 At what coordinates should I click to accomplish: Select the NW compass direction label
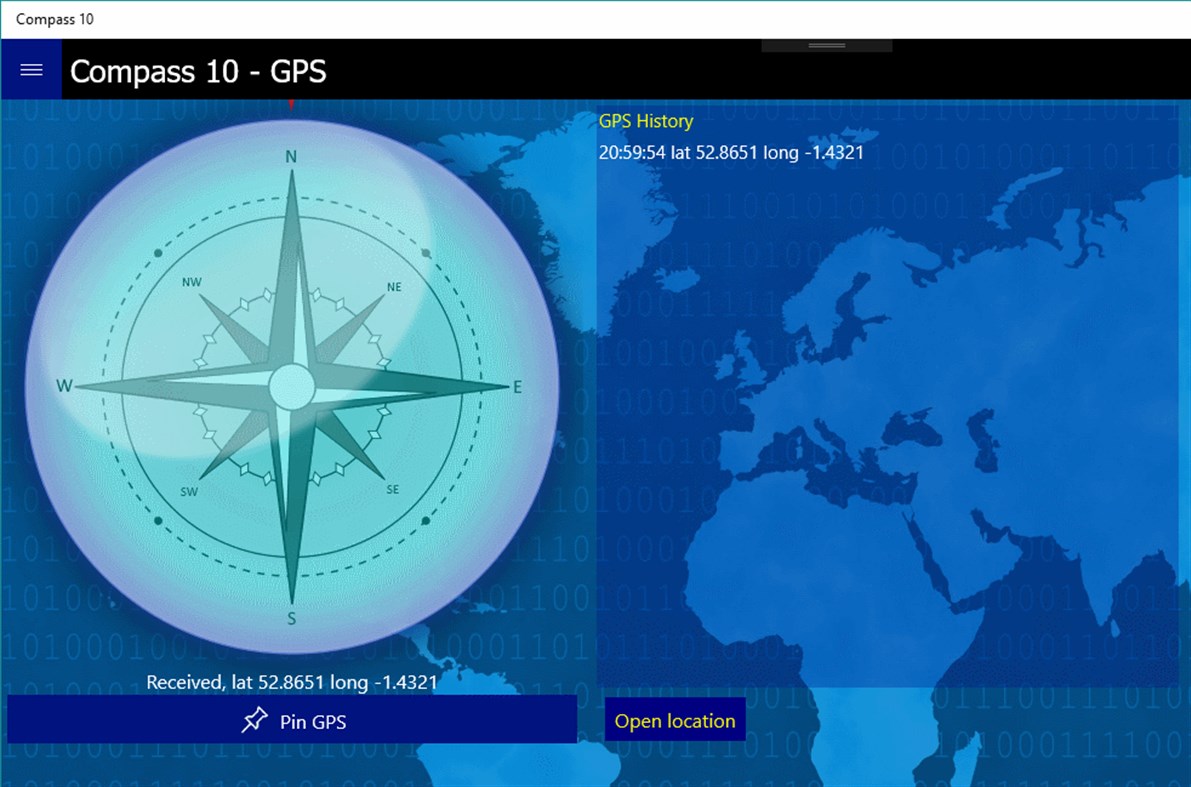(190, 285)
